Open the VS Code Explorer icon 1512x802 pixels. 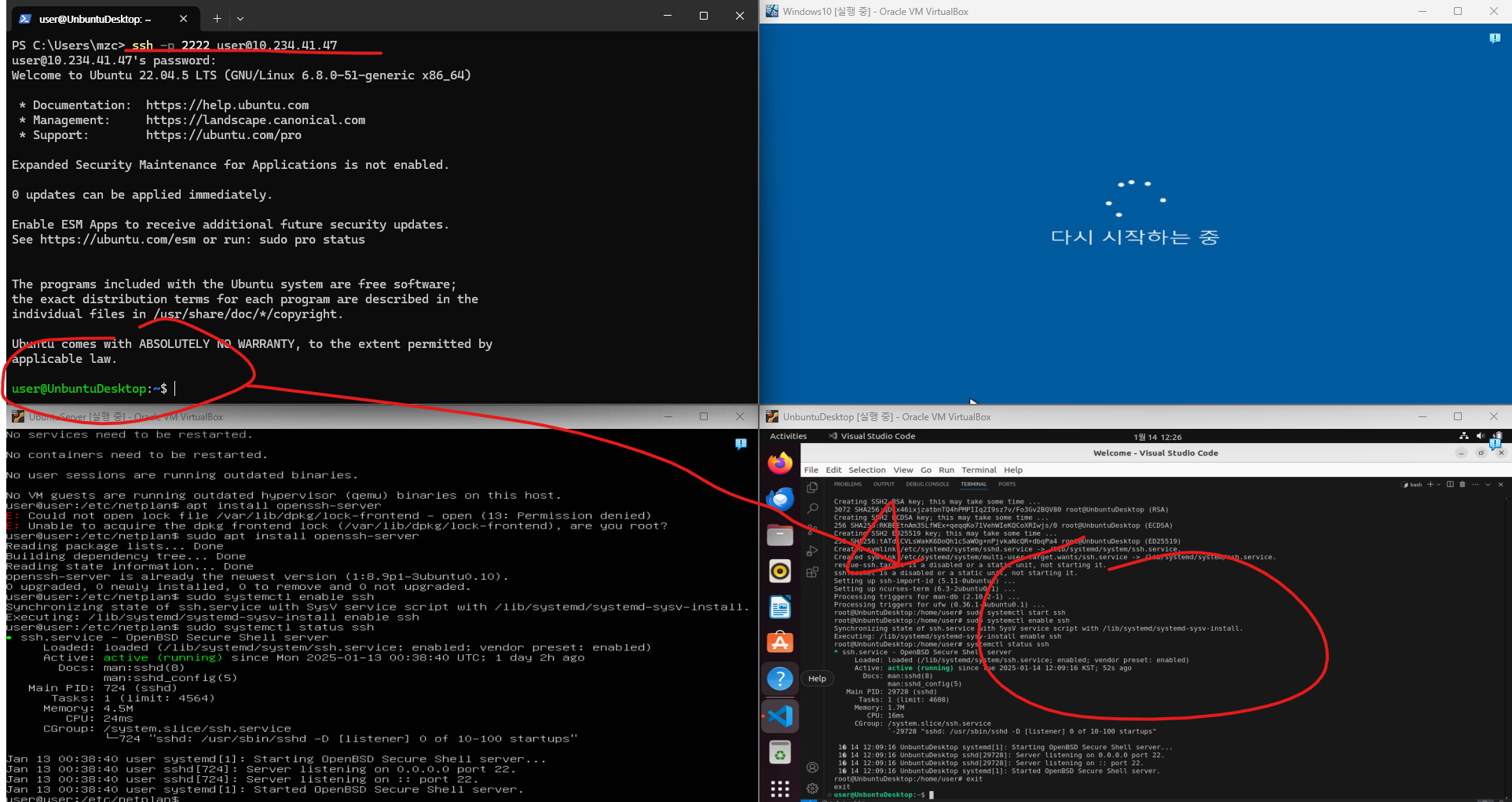click(812, 488)
